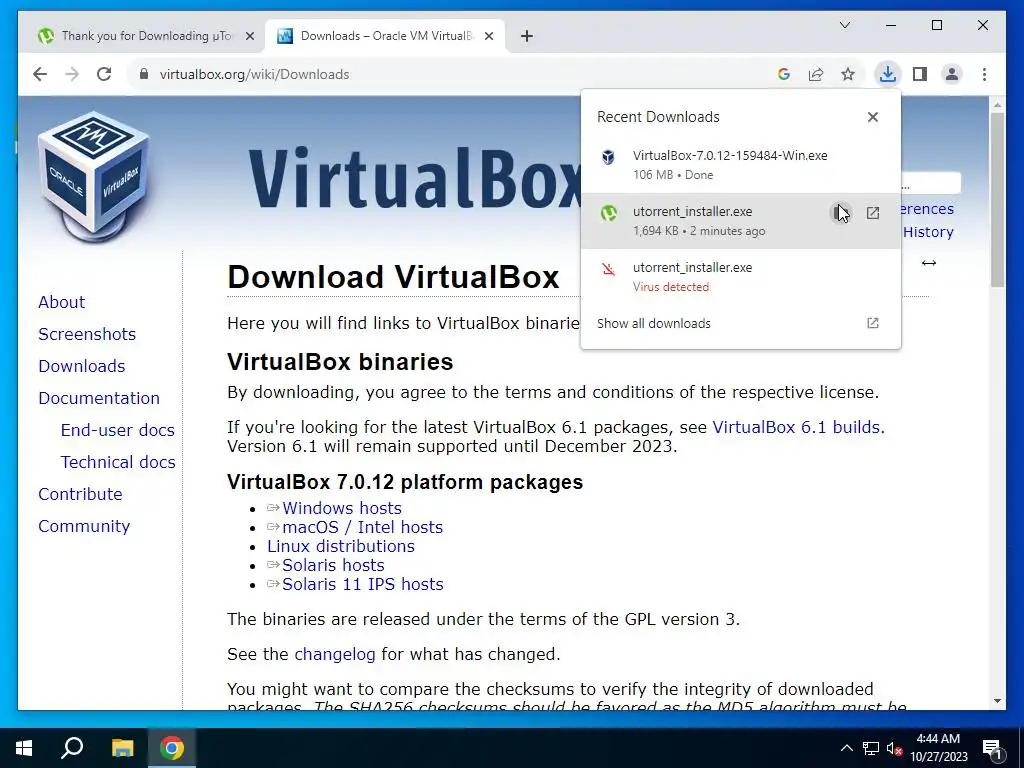
Task: View site information padlock icon
Action: [144, 74]
